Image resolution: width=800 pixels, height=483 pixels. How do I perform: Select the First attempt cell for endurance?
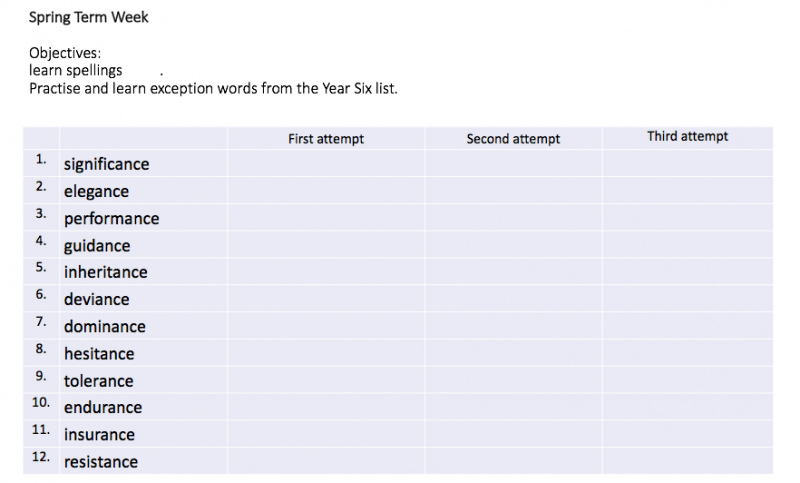[326, 406]
